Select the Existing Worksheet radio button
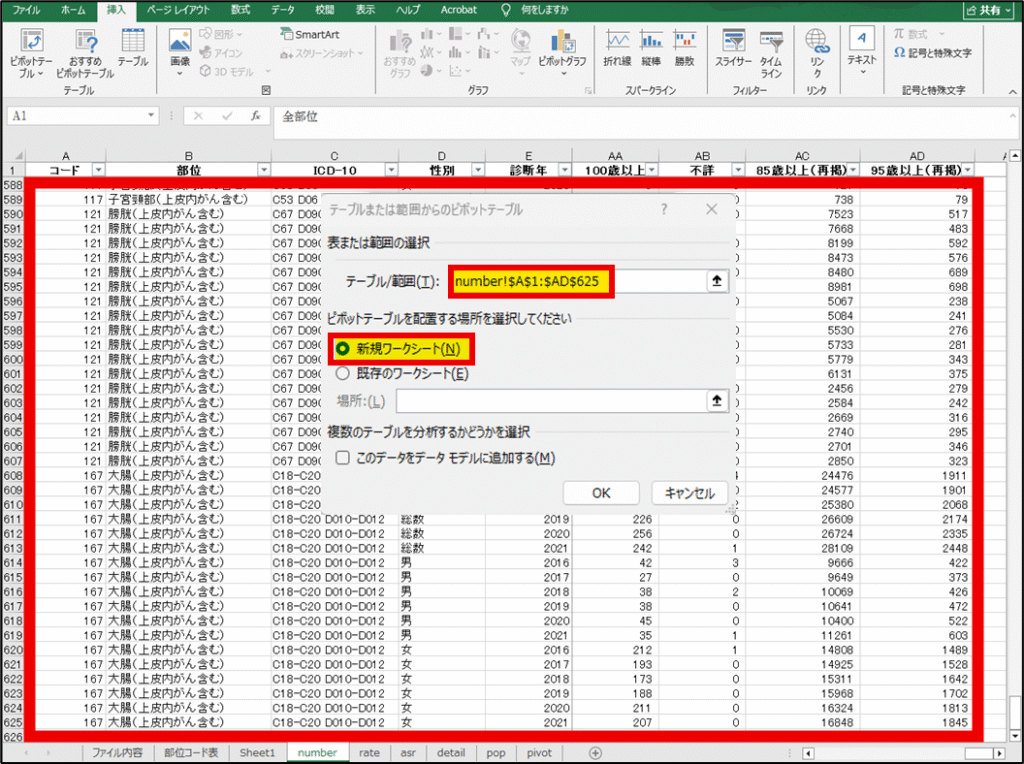The height and width of the screenshot is (764, 1024). click(343, 374)
